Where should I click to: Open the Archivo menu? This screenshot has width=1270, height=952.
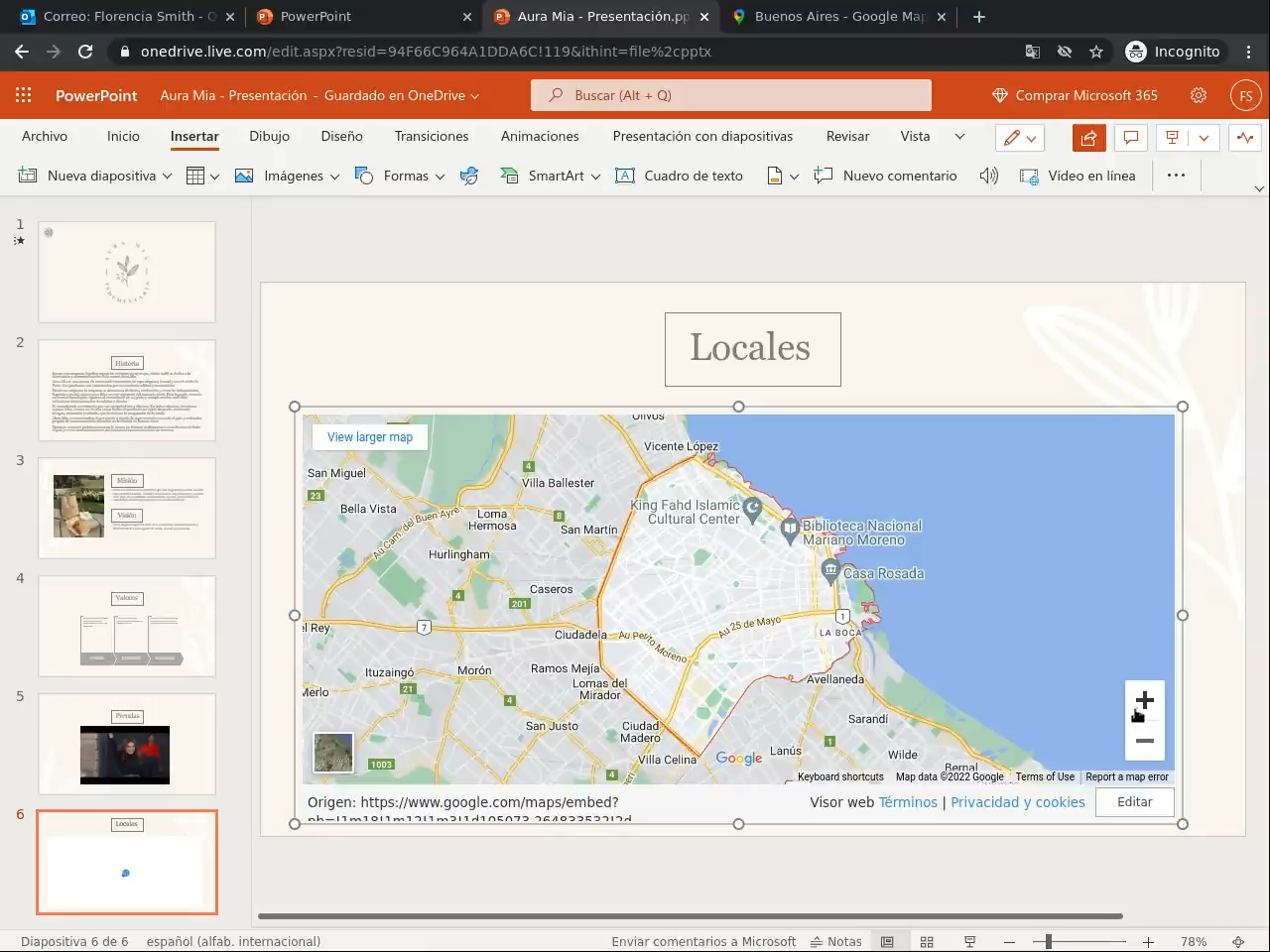(45, 136)
